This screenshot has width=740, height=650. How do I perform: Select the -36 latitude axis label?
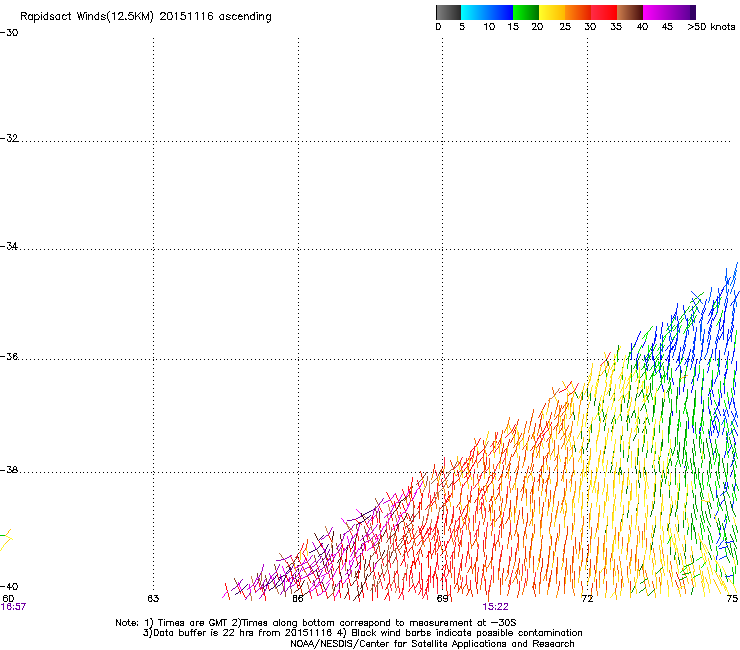coord(9,356)
